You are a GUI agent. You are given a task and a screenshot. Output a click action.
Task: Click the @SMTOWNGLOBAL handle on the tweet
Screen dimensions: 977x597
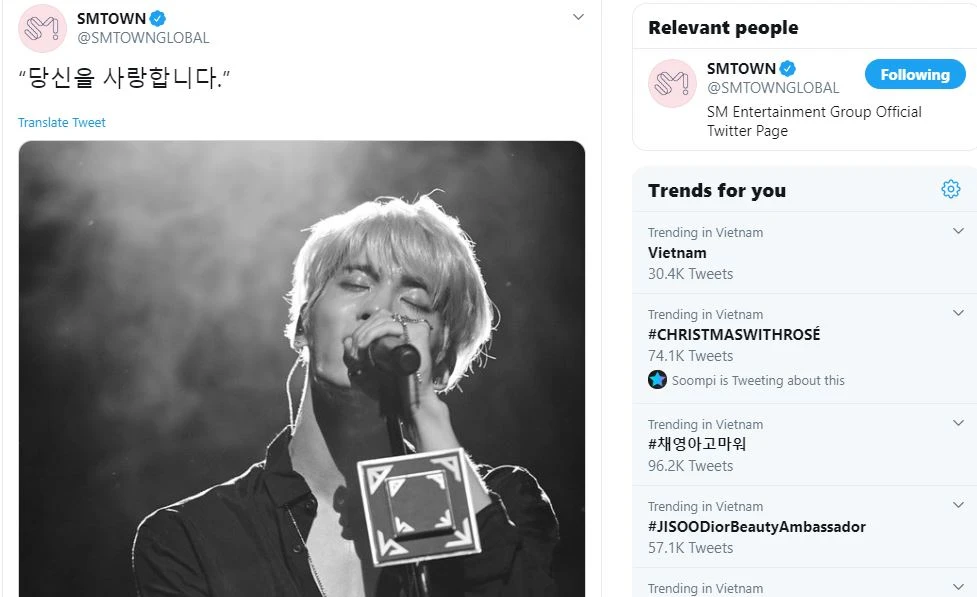pyautogui.click(x=143, y=38)
